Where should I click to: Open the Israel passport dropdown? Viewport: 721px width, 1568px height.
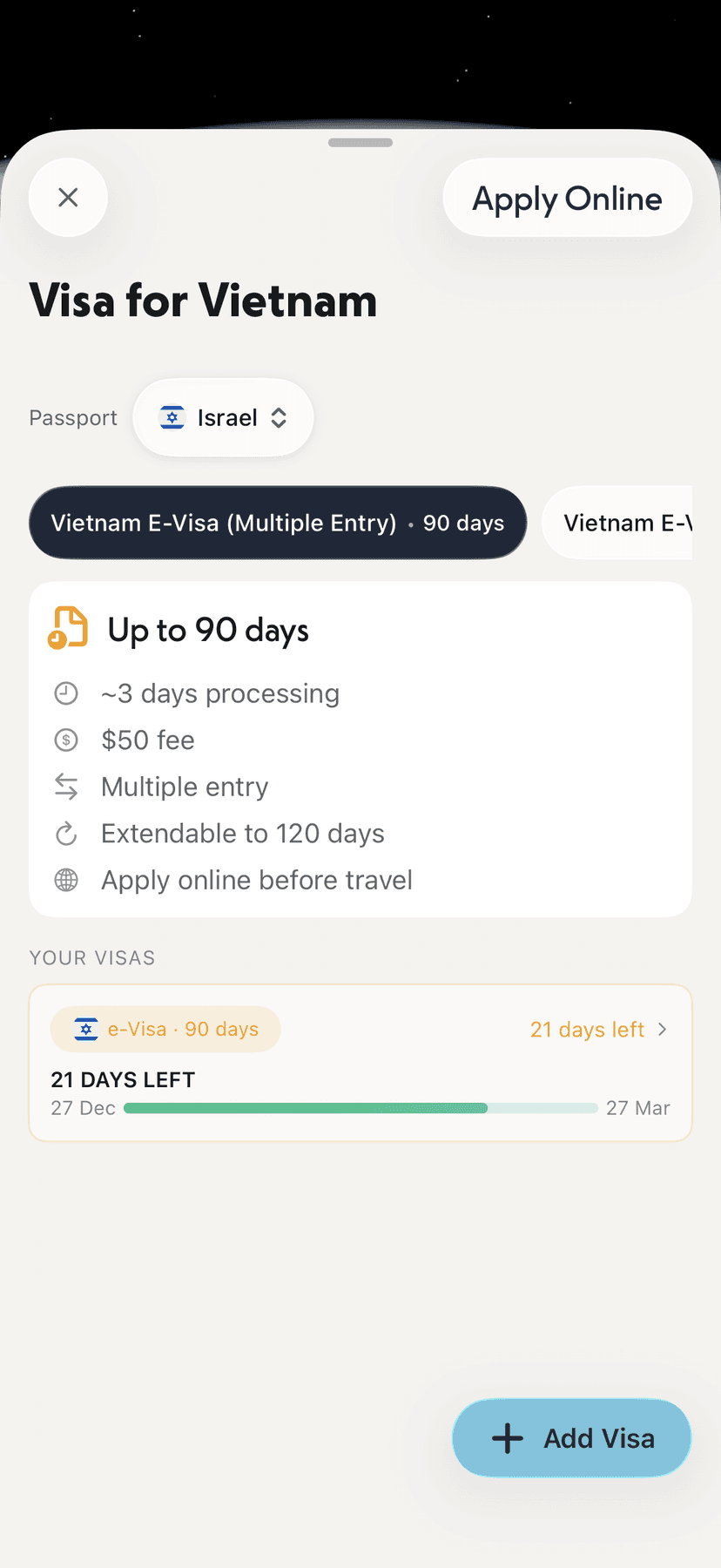pos(223,418)
